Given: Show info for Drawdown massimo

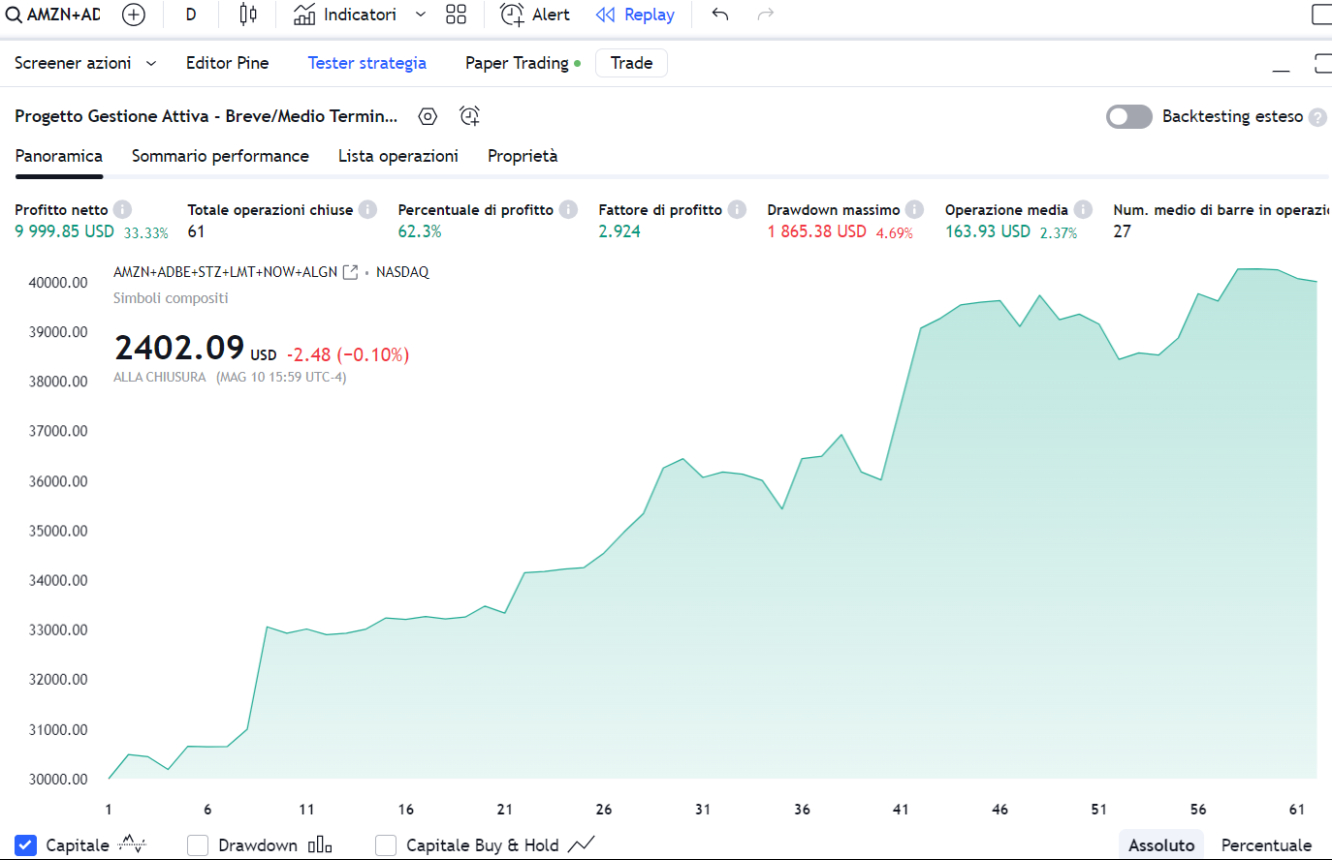Looking at the screenshot, I should (x=914, y=210).
